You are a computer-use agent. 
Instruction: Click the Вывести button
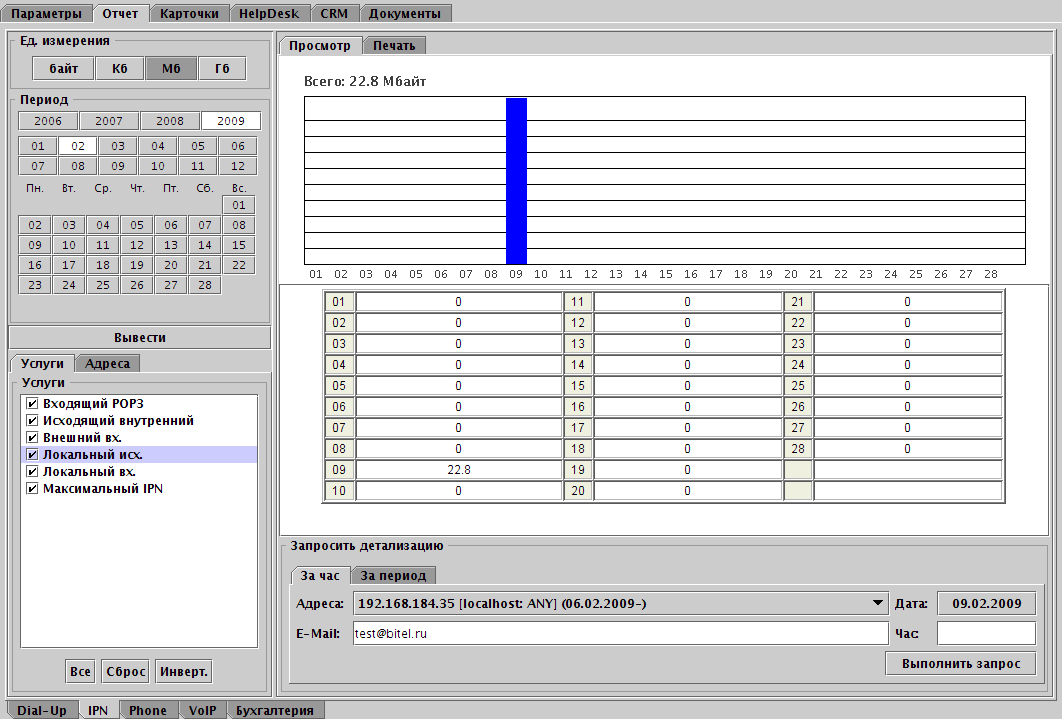pyautogui.click(x=139, y=337)
